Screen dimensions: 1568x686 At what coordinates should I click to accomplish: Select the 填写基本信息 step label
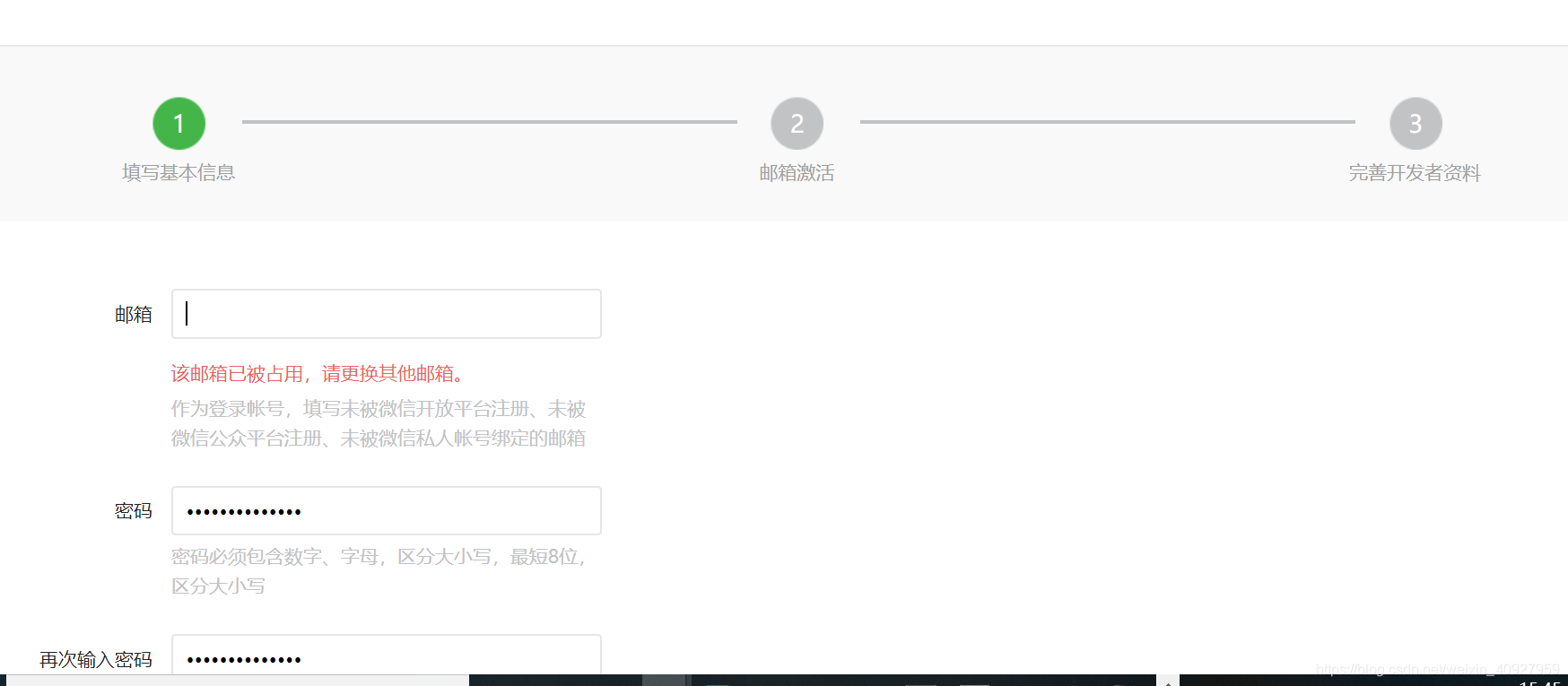(x=179, y=173)
